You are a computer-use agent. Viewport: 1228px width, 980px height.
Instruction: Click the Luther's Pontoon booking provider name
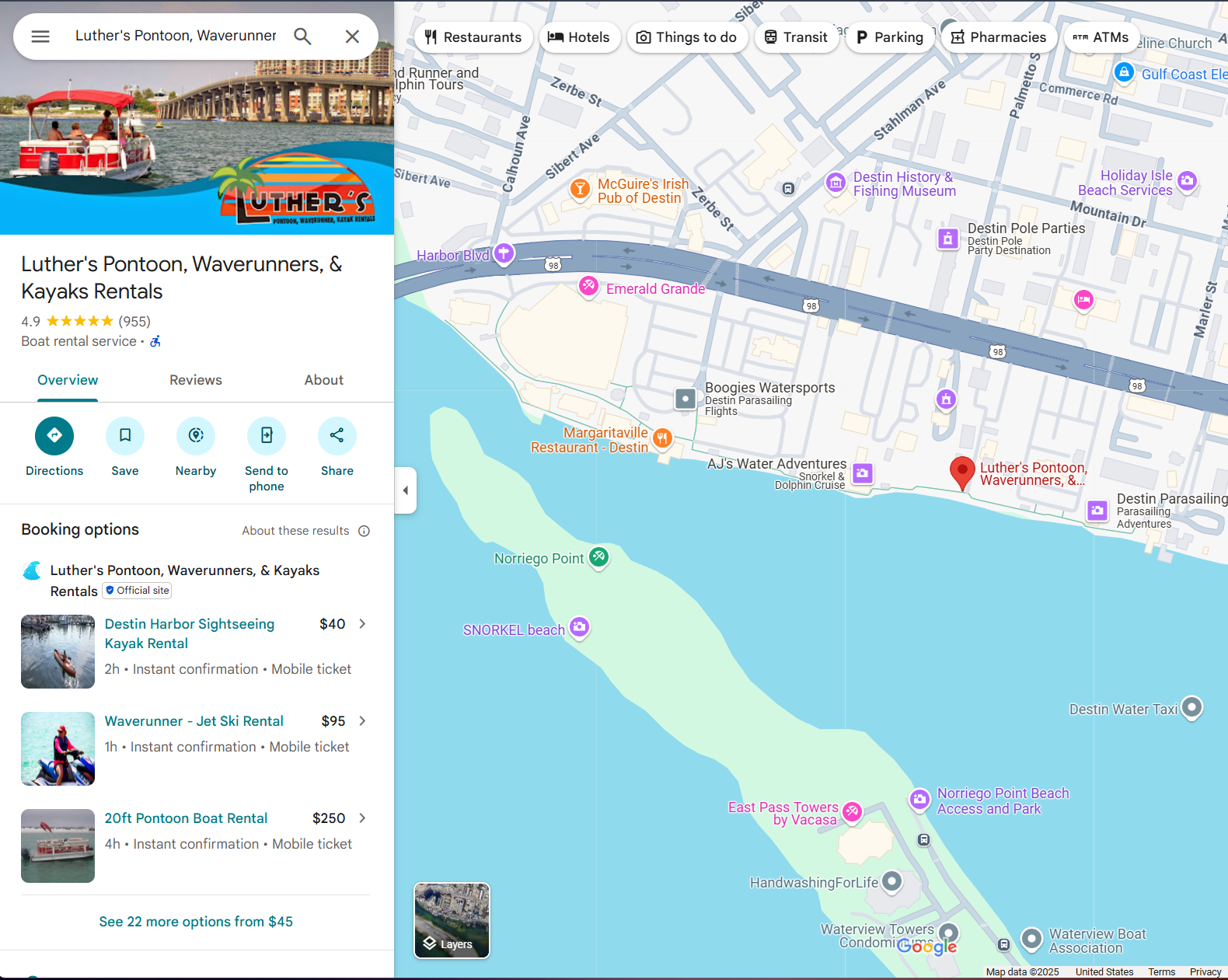point(185,580)
